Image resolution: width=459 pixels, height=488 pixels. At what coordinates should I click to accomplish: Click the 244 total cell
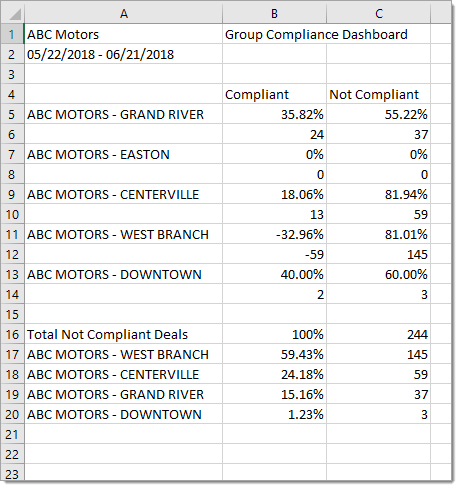tap(378, 334)
